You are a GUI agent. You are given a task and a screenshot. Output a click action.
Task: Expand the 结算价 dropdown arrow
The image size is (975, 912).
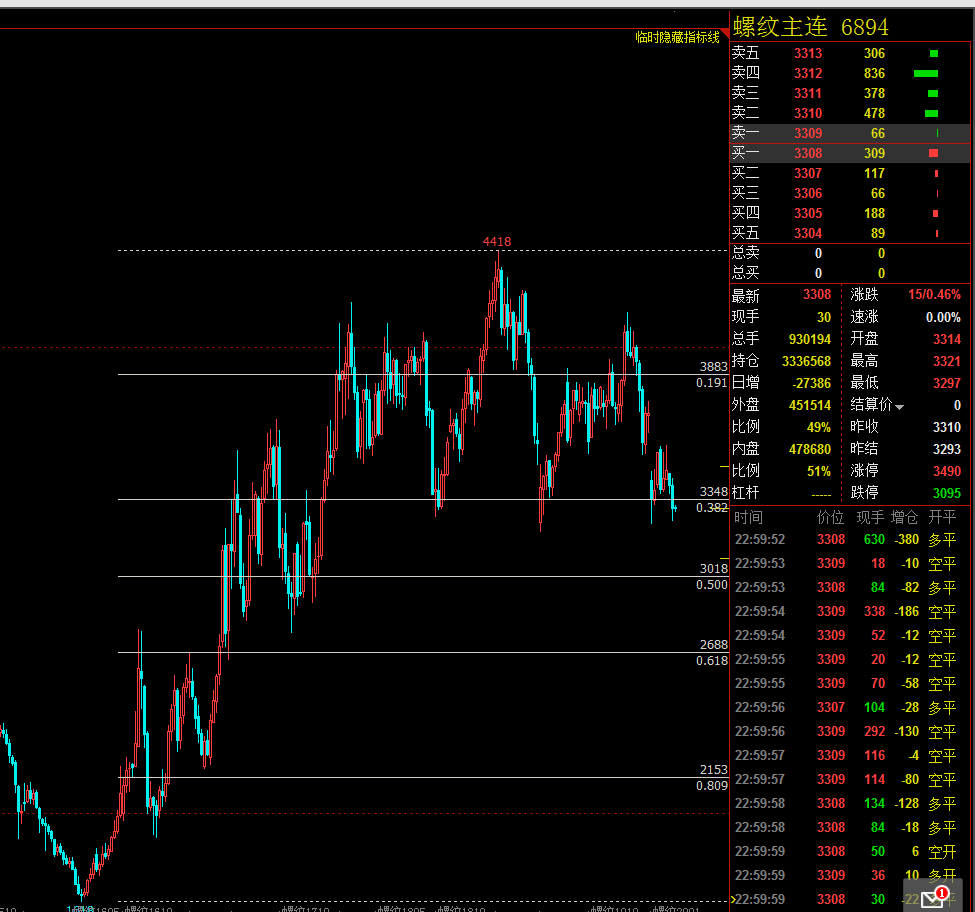click(899, 407)
